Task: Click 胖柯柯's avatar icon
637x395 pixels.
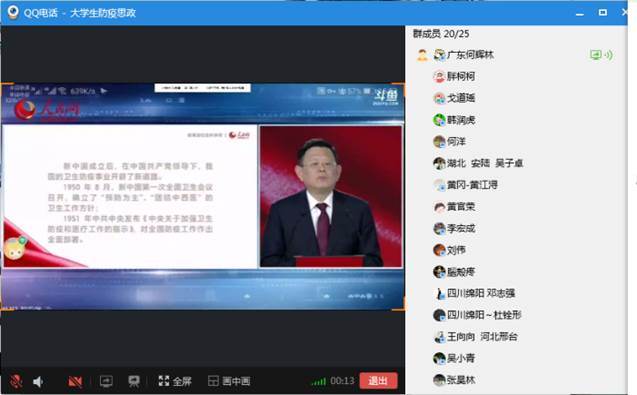Action: tap(439, 76)
